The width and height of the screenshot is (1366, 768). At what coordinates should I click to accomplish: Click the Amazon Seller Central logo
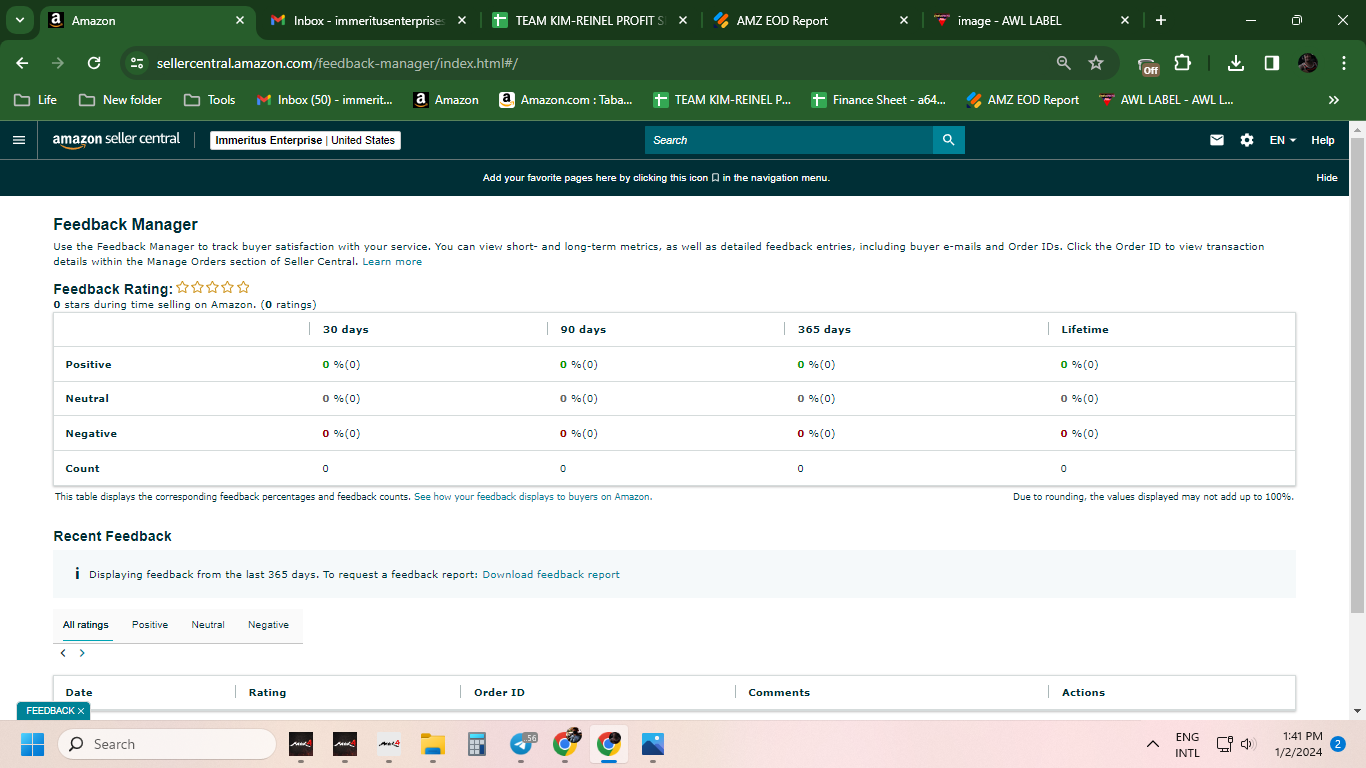point(116,140)
